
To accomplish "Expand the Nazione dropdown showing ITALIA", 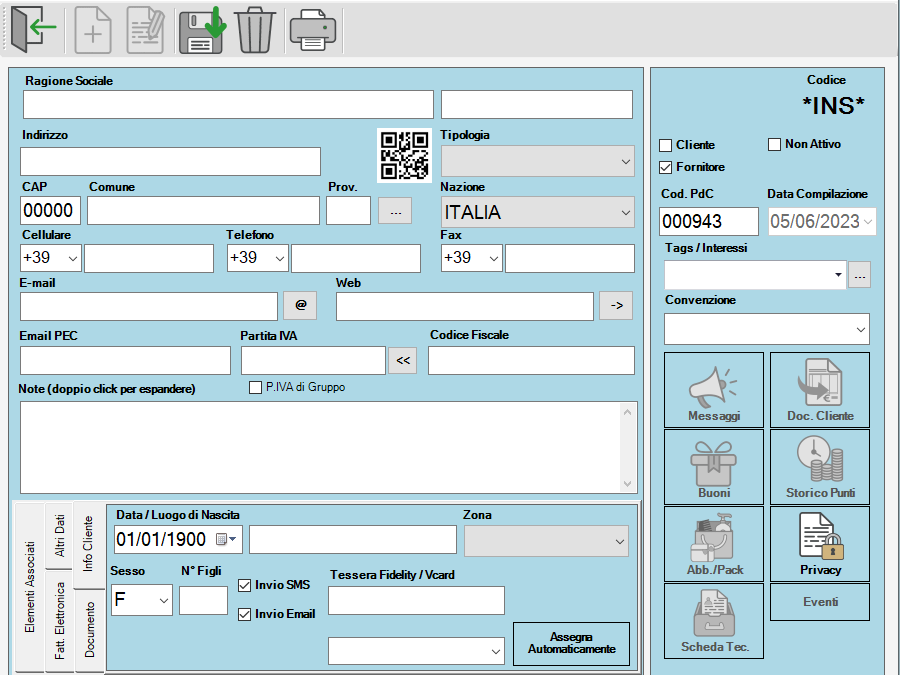I will point(626,213).
